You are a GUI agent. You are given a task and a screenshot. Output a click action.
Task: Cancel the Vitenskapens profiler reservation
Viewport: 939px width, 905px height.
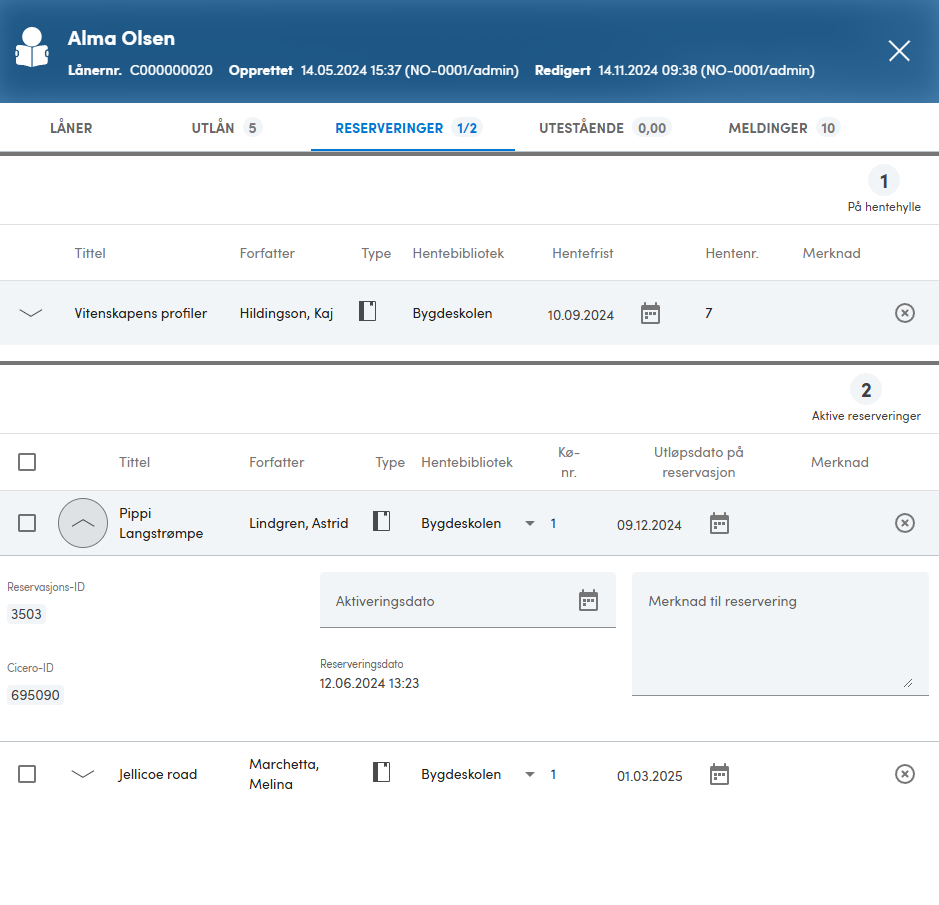(904, 313)
